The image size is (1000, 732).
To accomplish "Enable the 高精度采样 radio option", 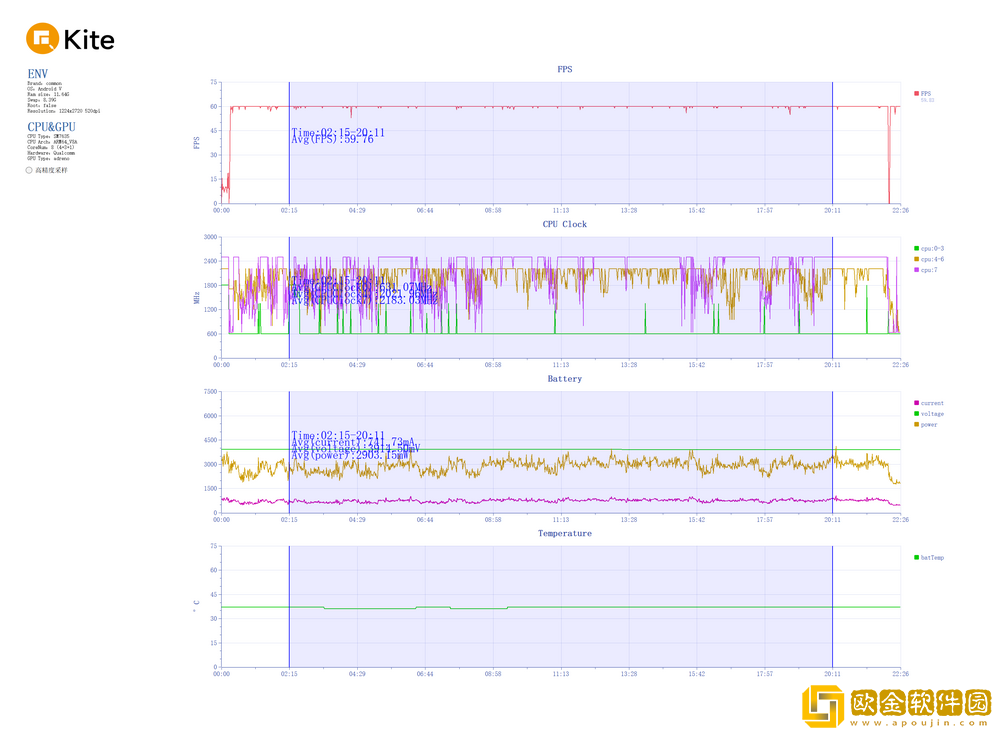I will [x=29, y=170].
